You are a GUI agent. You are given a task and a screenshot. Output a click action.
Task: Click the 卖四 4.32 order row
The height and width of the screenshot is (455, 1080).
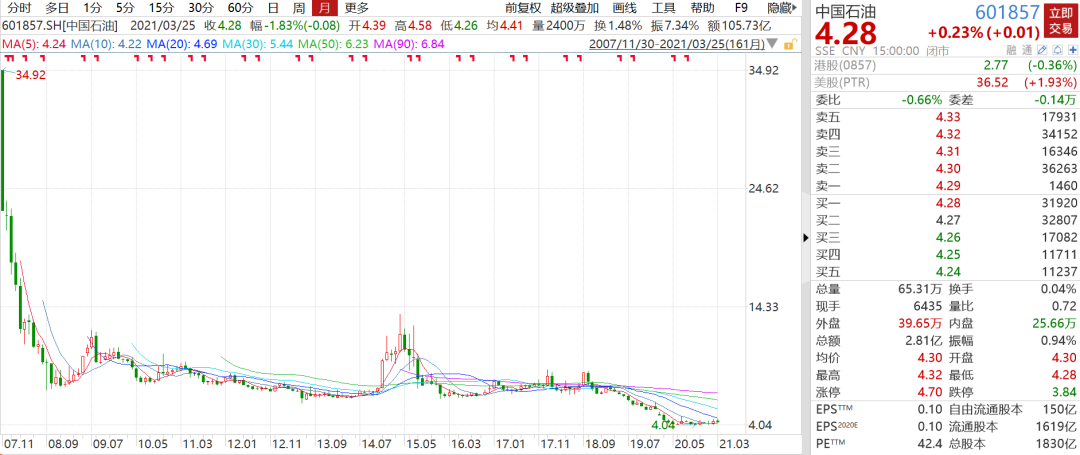click(946, 134)
